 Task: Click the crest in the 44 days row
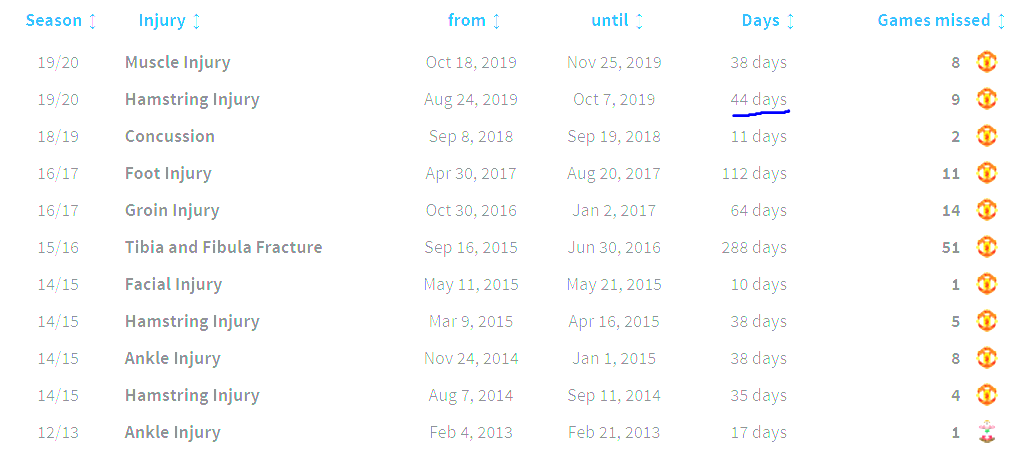pos(986,99)
